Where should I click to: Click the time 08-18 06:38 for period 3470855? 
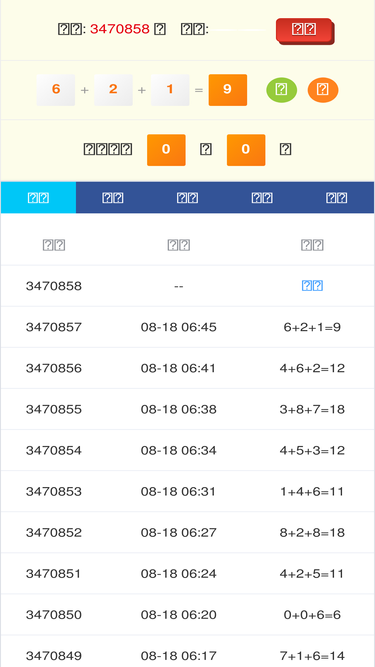[179, 409]
